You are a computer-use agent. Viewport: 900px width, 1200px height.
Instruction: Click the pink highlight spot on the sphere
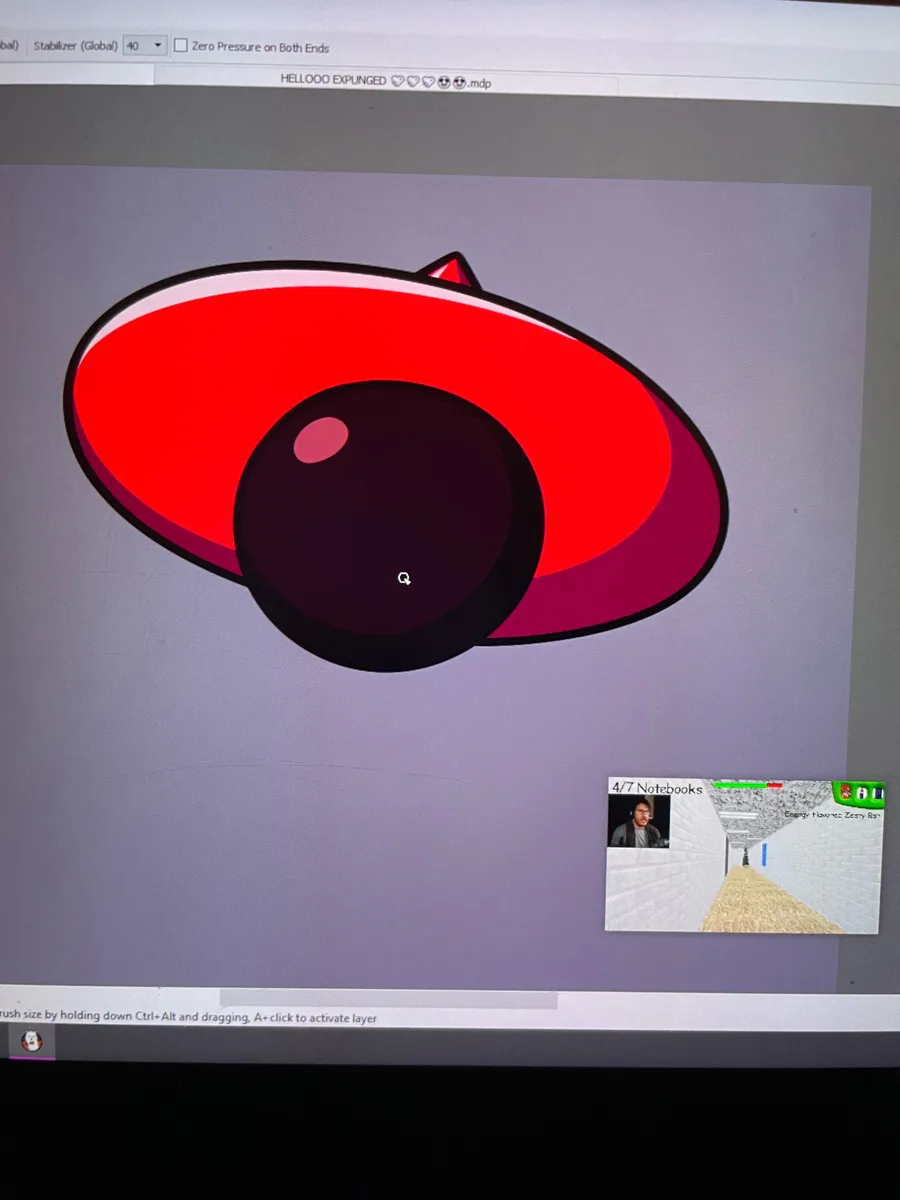(x=321, y=440)
